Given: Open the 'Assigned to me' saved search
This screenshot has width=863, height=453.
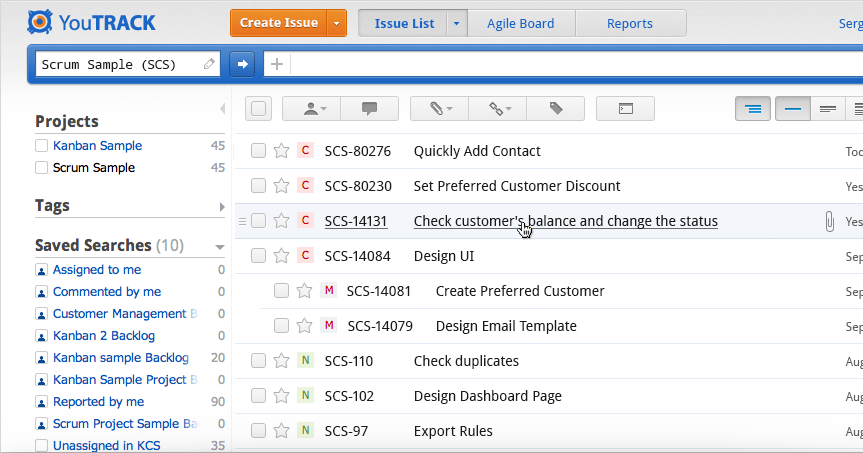Looking at the screenshot, I should pyautogui.click(x=96, y=270).
